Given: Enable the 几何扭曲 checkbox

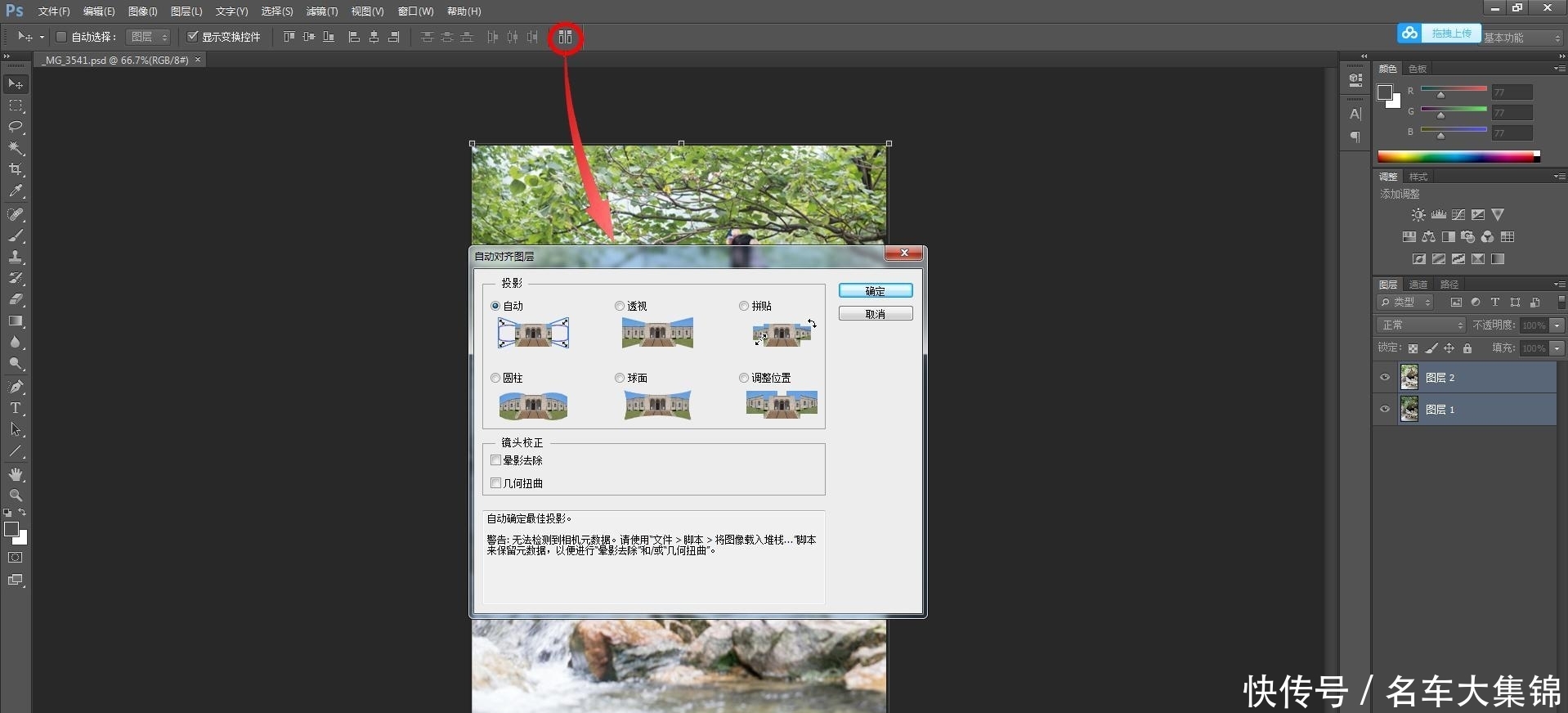Looking at the screenshot, I should tap(496, 483).
